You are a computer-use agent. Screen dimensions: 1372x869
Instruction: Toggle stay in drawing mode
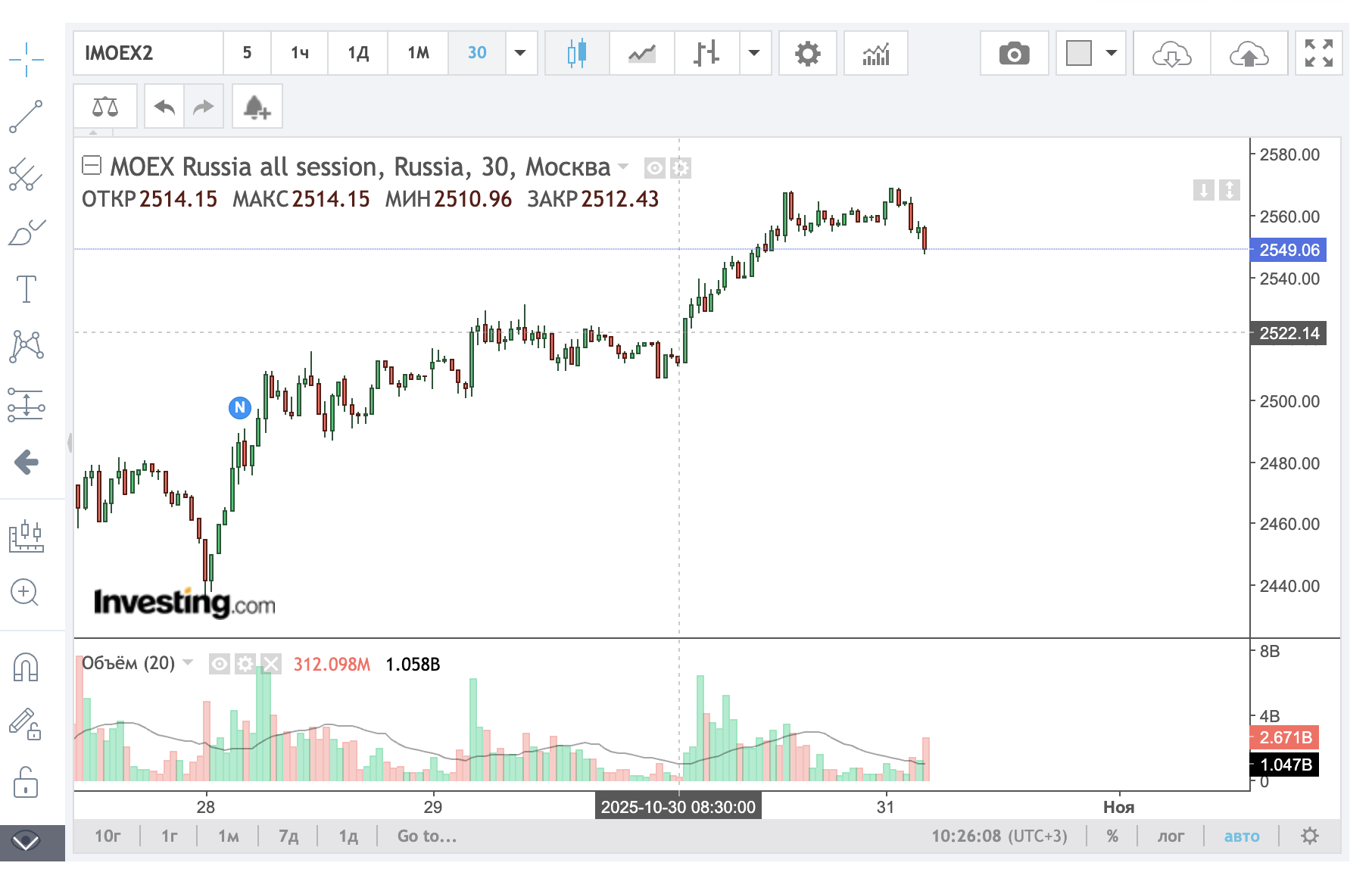pos(25,724)
